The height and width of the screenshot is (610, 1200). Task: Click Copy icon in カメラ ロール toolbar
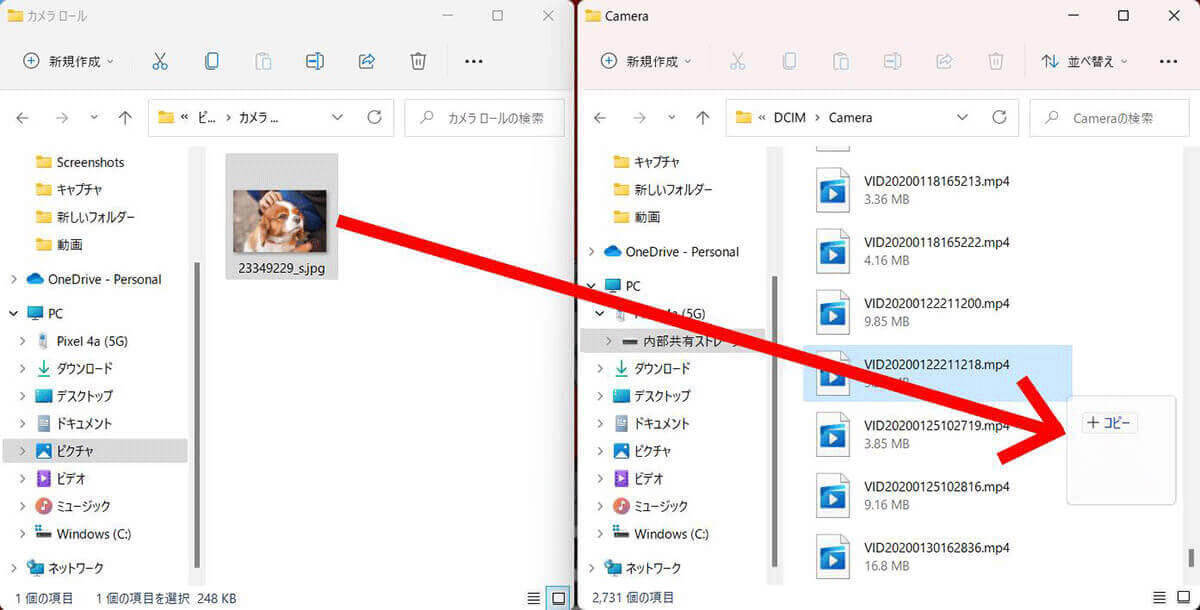(211, 61)
